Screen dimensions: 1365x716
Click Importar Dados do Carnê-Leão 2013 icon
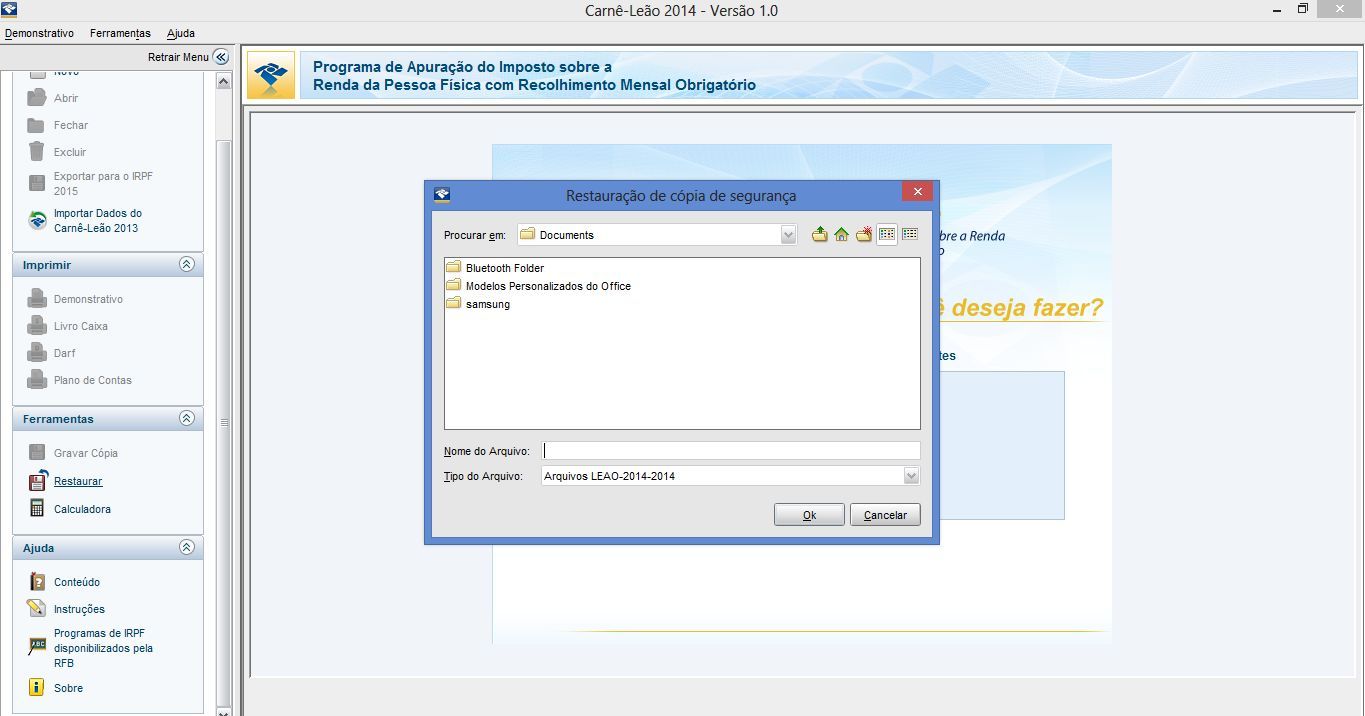pos(37,220)
